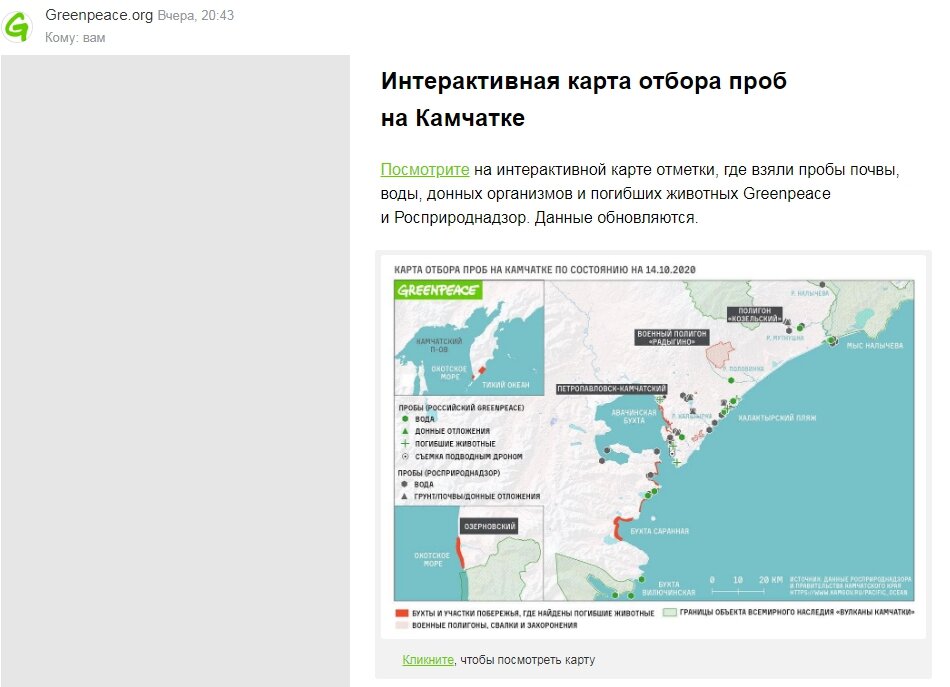The height and width of the screenshot is (687, 950).
Task: Click the recipient line 'Кому: вам'
Action: (x=75, y=38)
